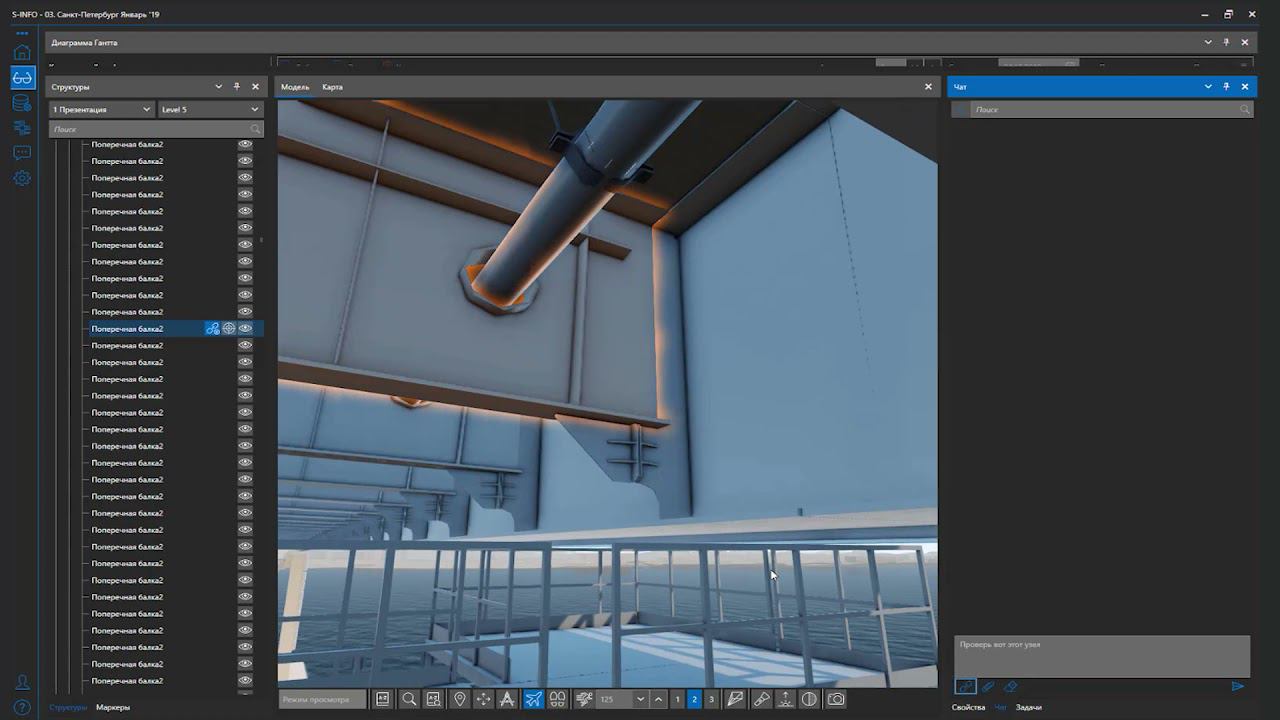Select the footprints walk mode icon
The image size is (1280, 720).
click(558, 699)
